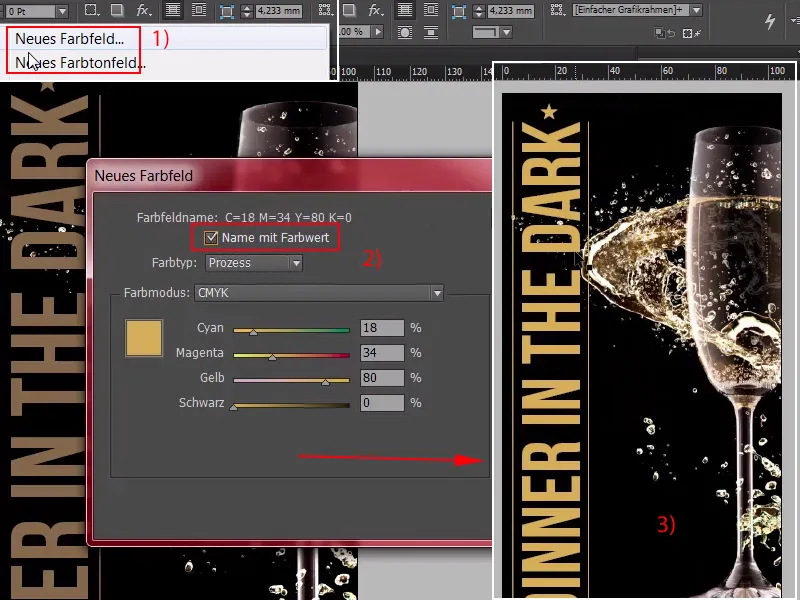Screen dimensions: 800x600
Task: Click the Cyan value field showing 18
Action: point(382,328)
